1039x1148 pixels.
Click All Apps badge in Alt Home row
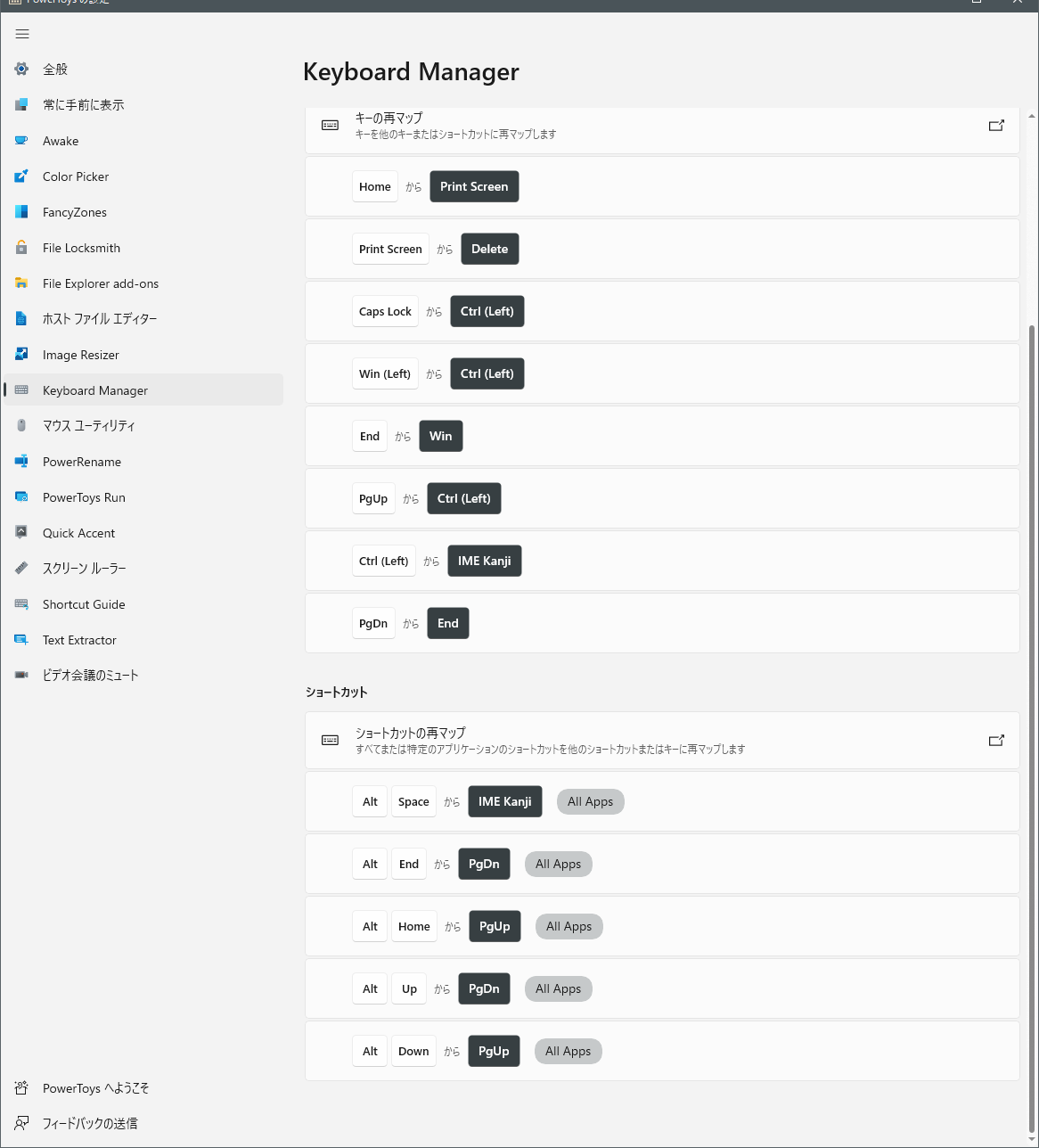tap(569, 926)
